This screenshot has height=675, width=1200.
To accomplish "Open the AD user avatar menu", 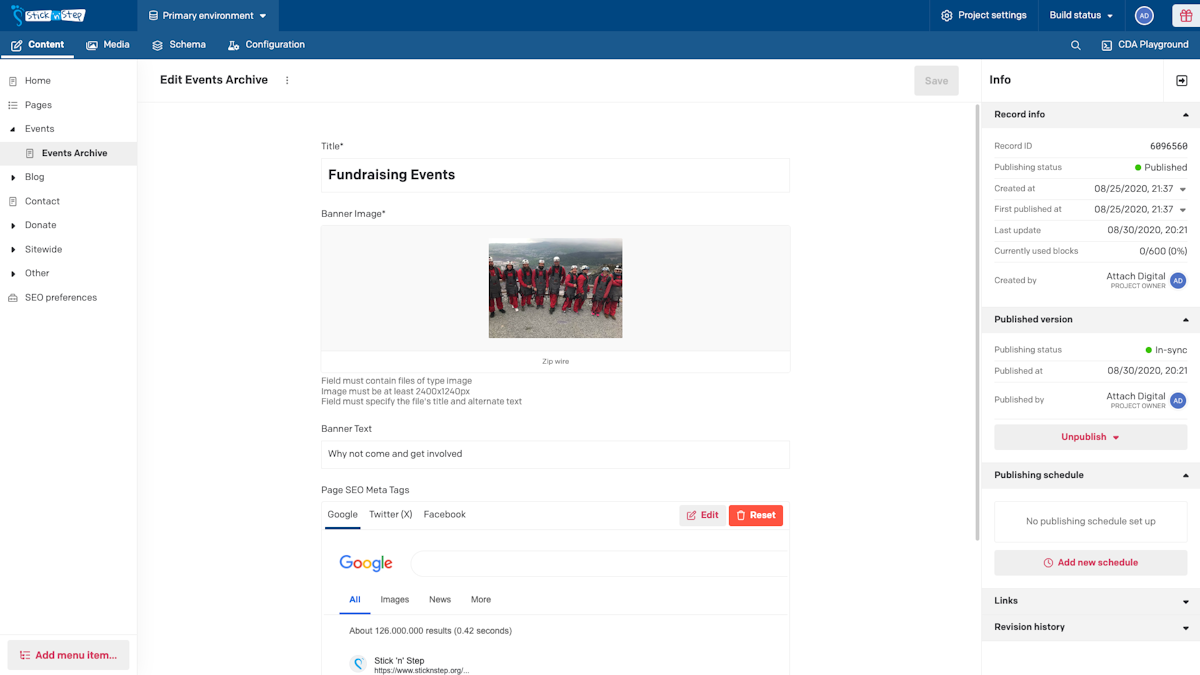I will click(1144, 15).
